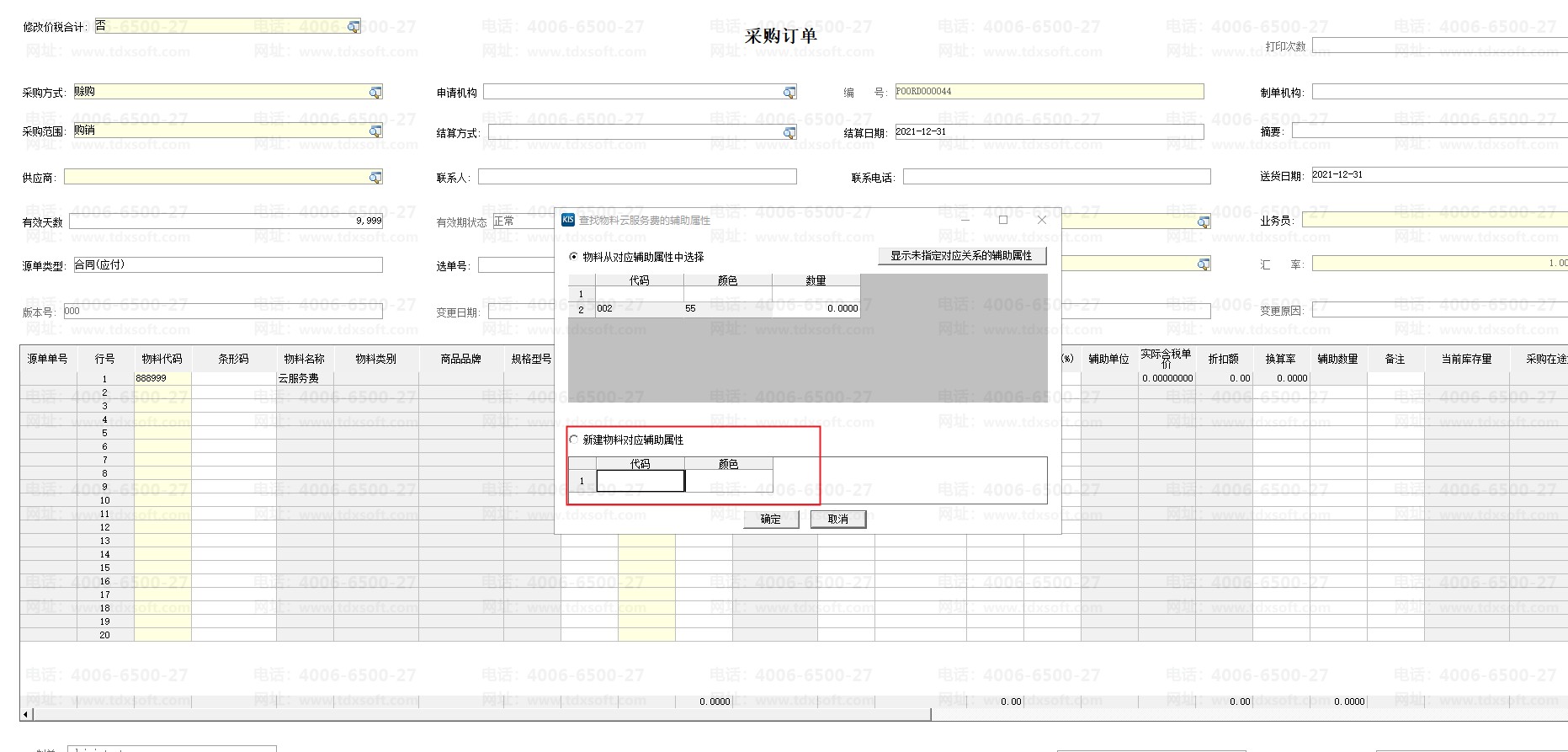
Task: Click horizontal scrollbar left arrow at bottom
Action: click(26, 714)
